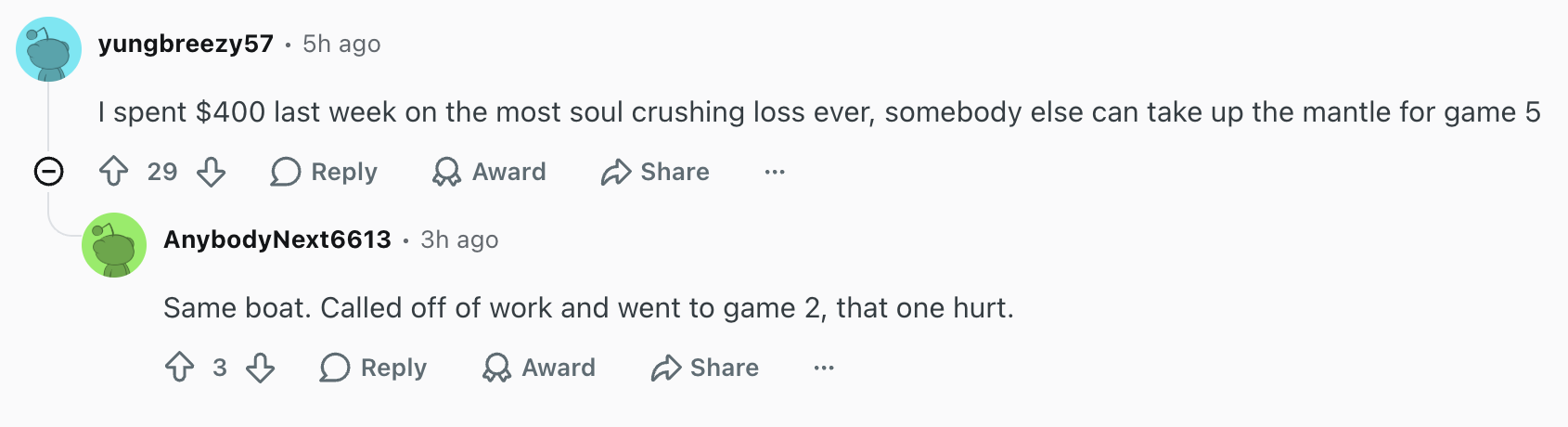The image size is (1568, 427).
Task: Downvote yungbreezy57's comment
Action: [212, 172]
